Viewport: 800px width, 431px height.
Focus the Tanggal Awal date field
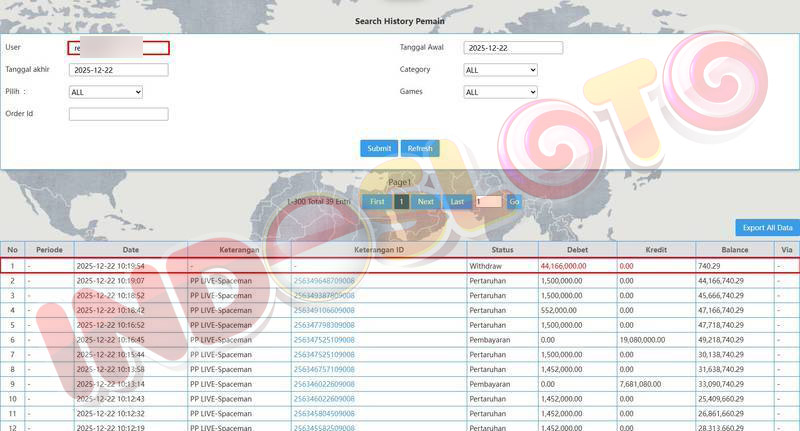click(x=513, y=48)
